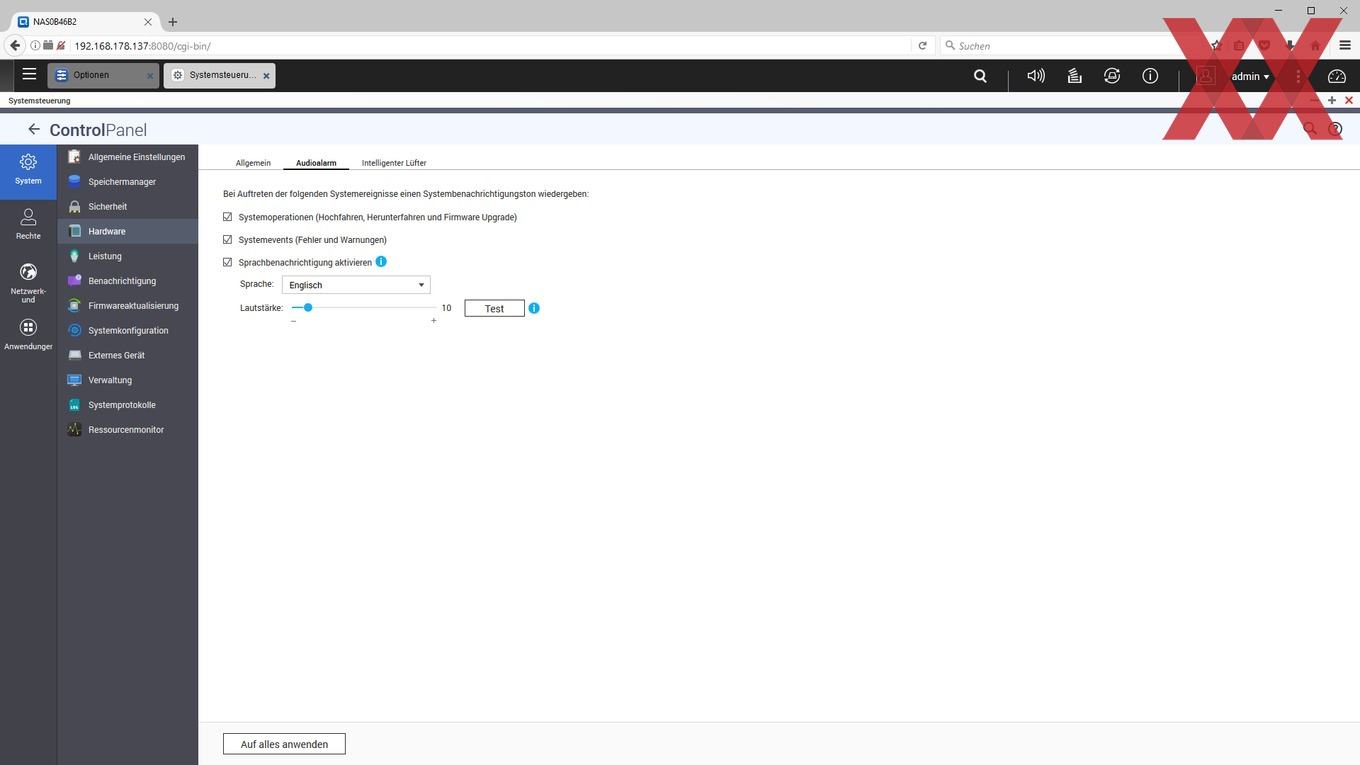Toggle Systemoperationen checkbox
Screen dimensions: 1360x765
click(x=228, y=217)
